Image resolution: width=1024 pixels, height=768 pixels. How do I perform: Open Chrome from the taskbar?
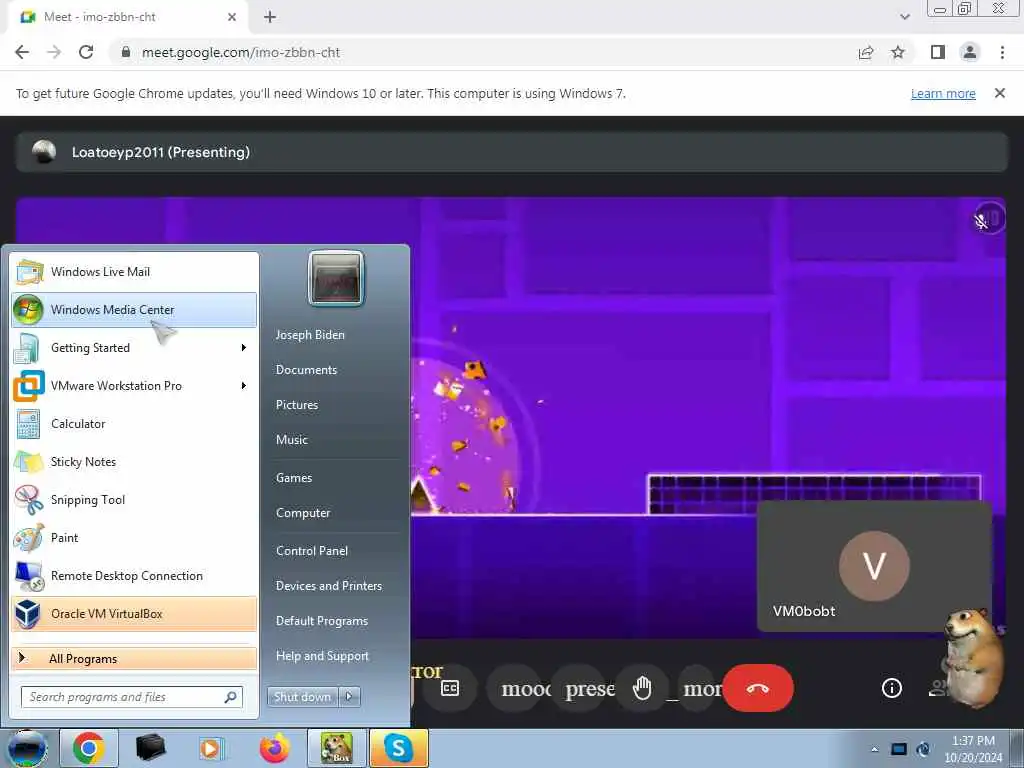89,748
